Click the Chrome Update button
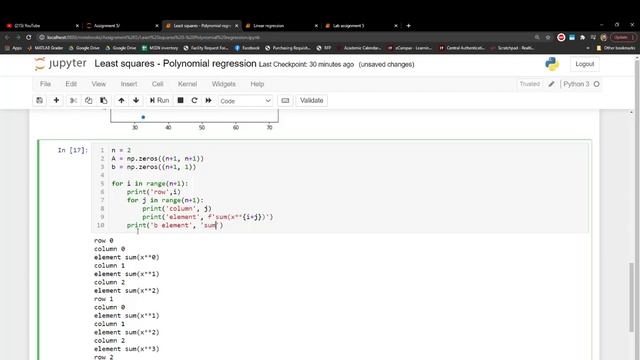The height and width of the screenshot is (360, 640). click(x=623, y=37)
